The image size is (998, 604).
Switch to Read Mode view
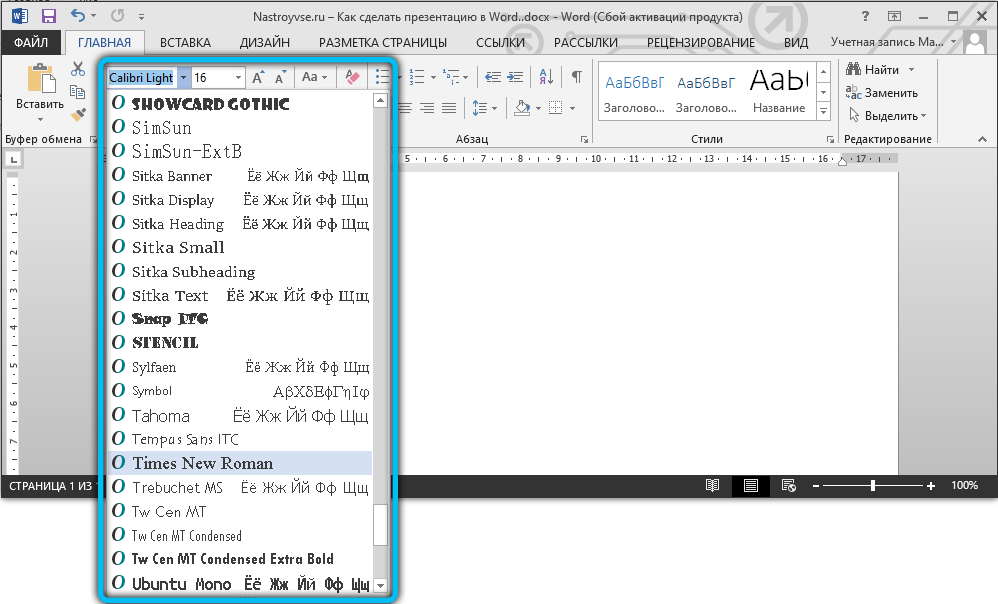point(712,485)
